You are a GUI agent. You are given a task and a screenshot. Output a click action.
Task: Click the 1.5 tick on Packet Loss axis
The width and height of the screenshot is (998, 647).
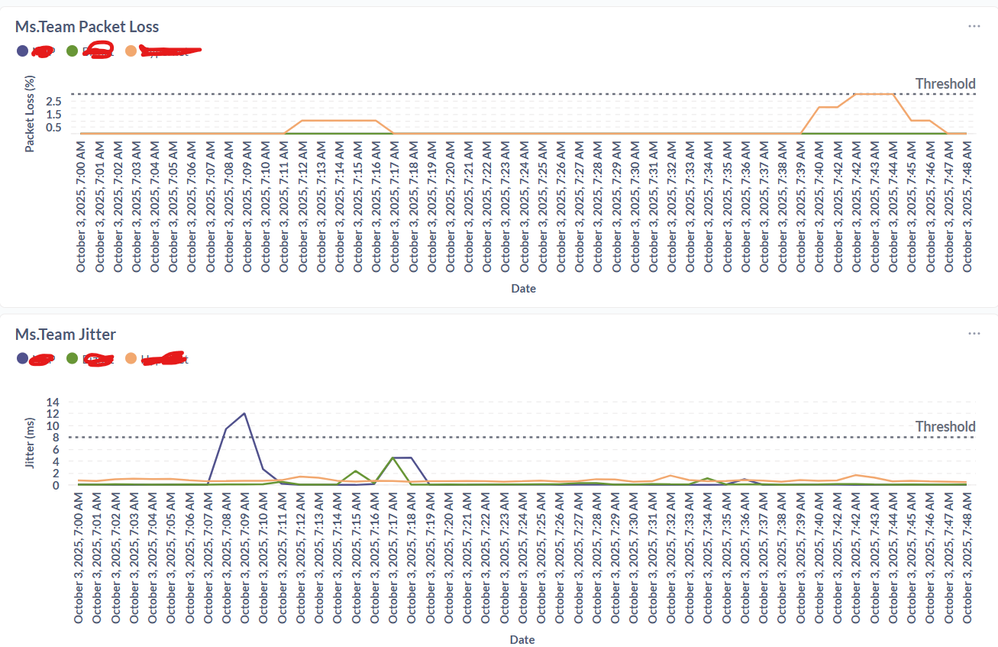point(54,115)
